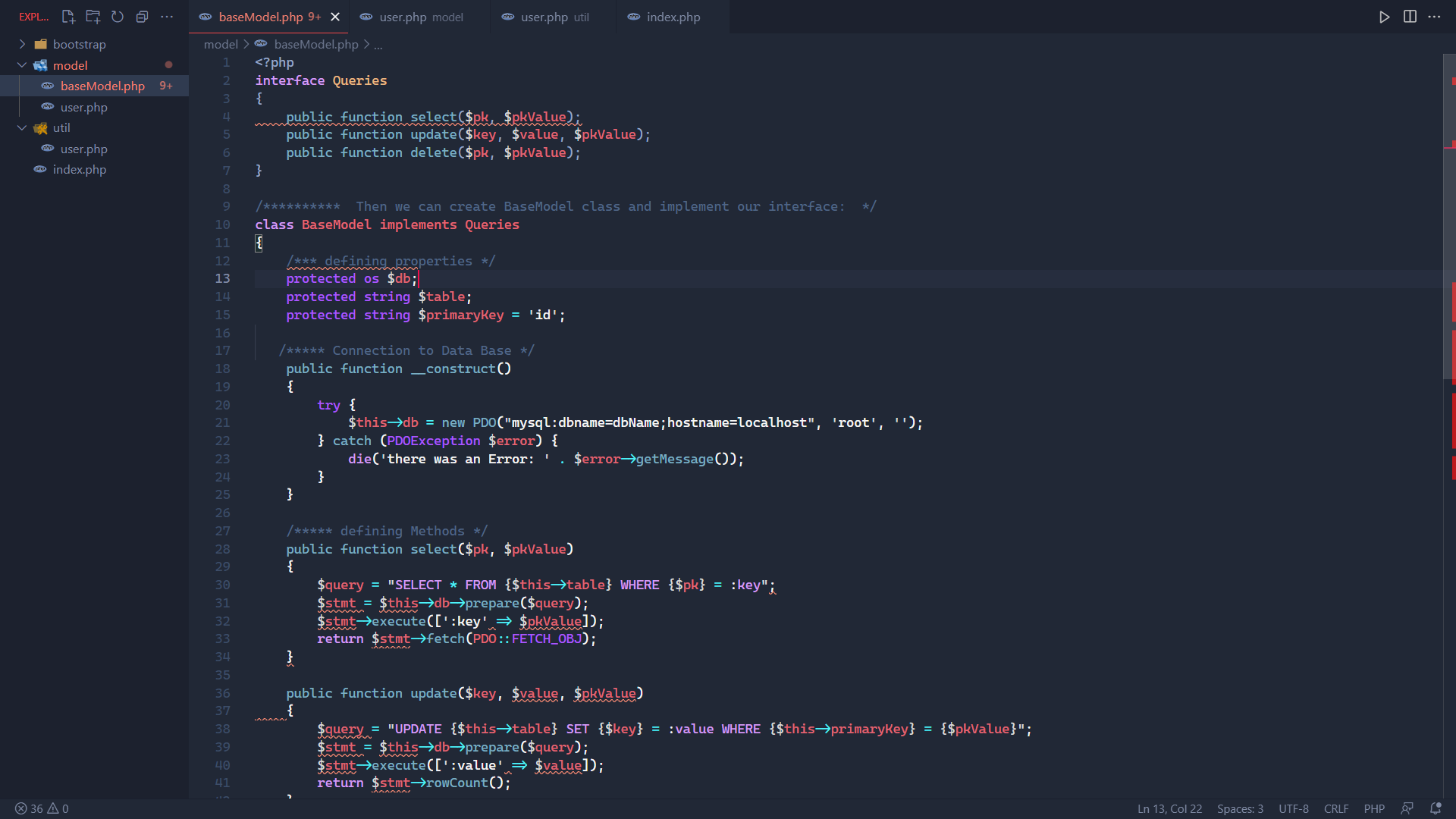Viewport: 1456px width, 819px height.
Task: Switch to the user.php model tab
Action: coord(419,17)
